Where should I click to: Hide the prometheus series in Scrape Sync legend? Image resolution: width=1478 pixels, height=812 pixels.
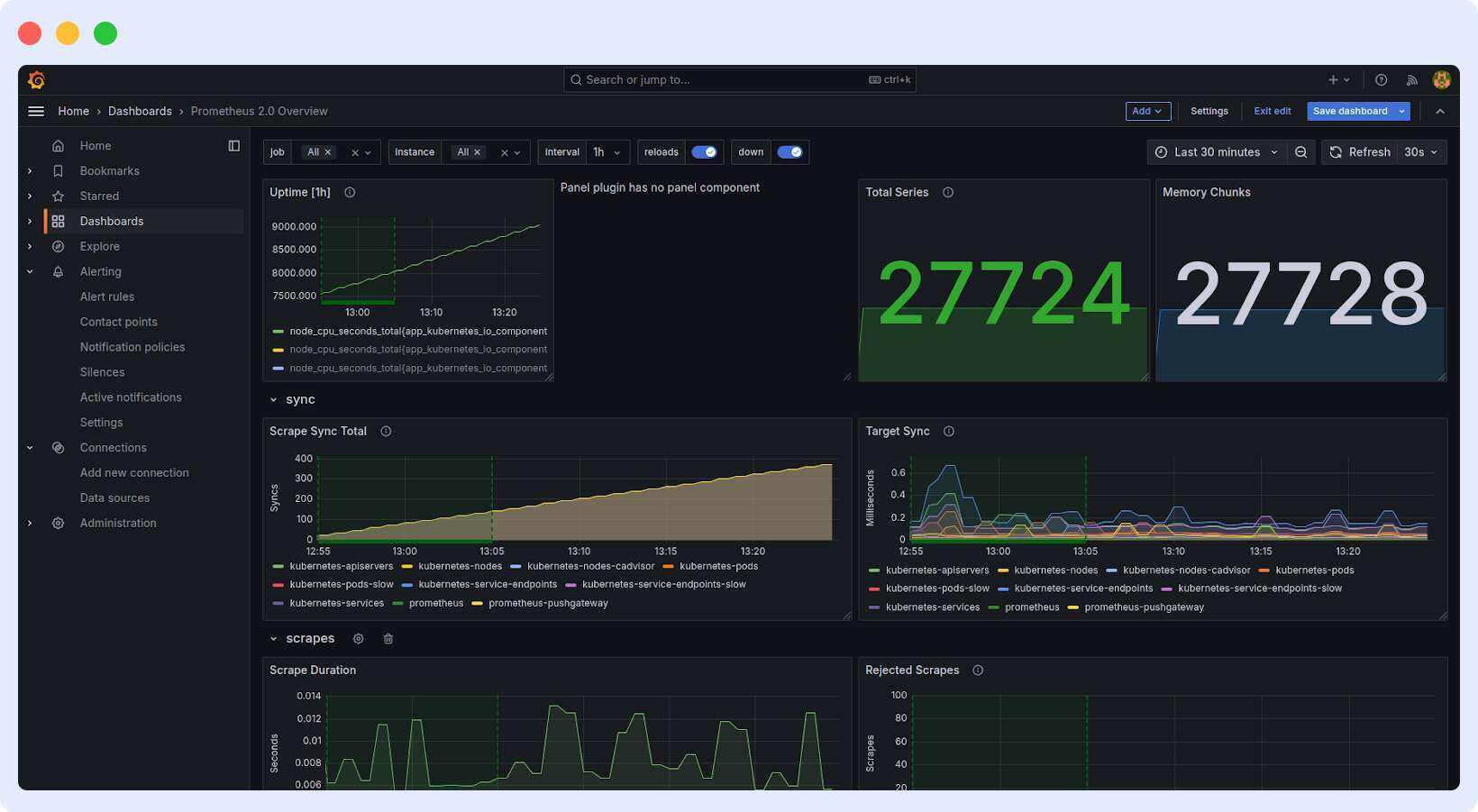point(436,603)
